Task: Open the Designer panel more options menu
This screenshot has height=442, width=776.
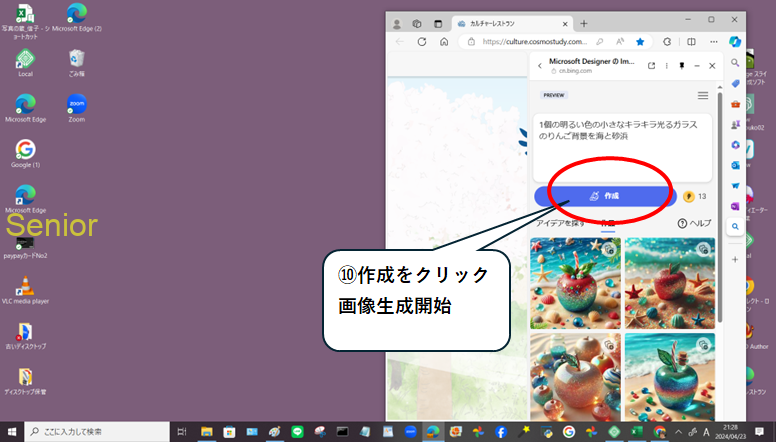Action: pyautogui.click(x=667, y=65)
